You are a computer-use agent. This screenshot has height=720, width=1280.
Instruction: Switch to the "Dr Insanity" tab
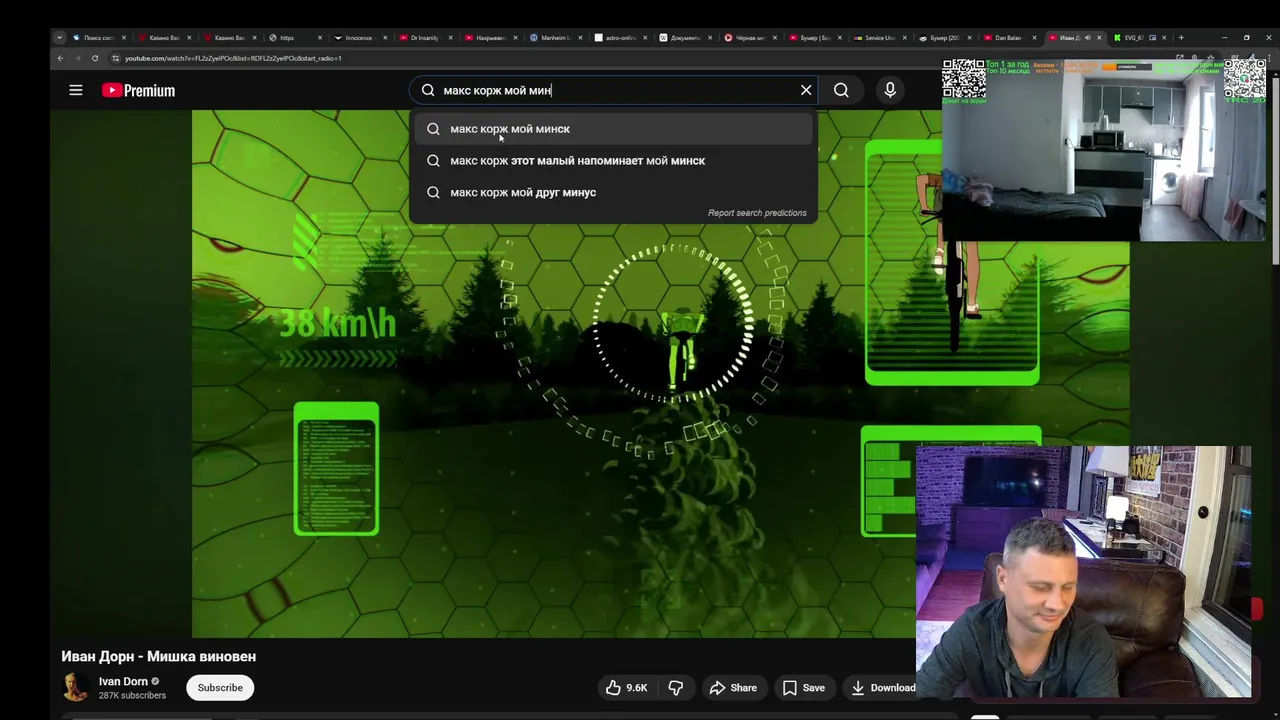click(x=424, y=38)
